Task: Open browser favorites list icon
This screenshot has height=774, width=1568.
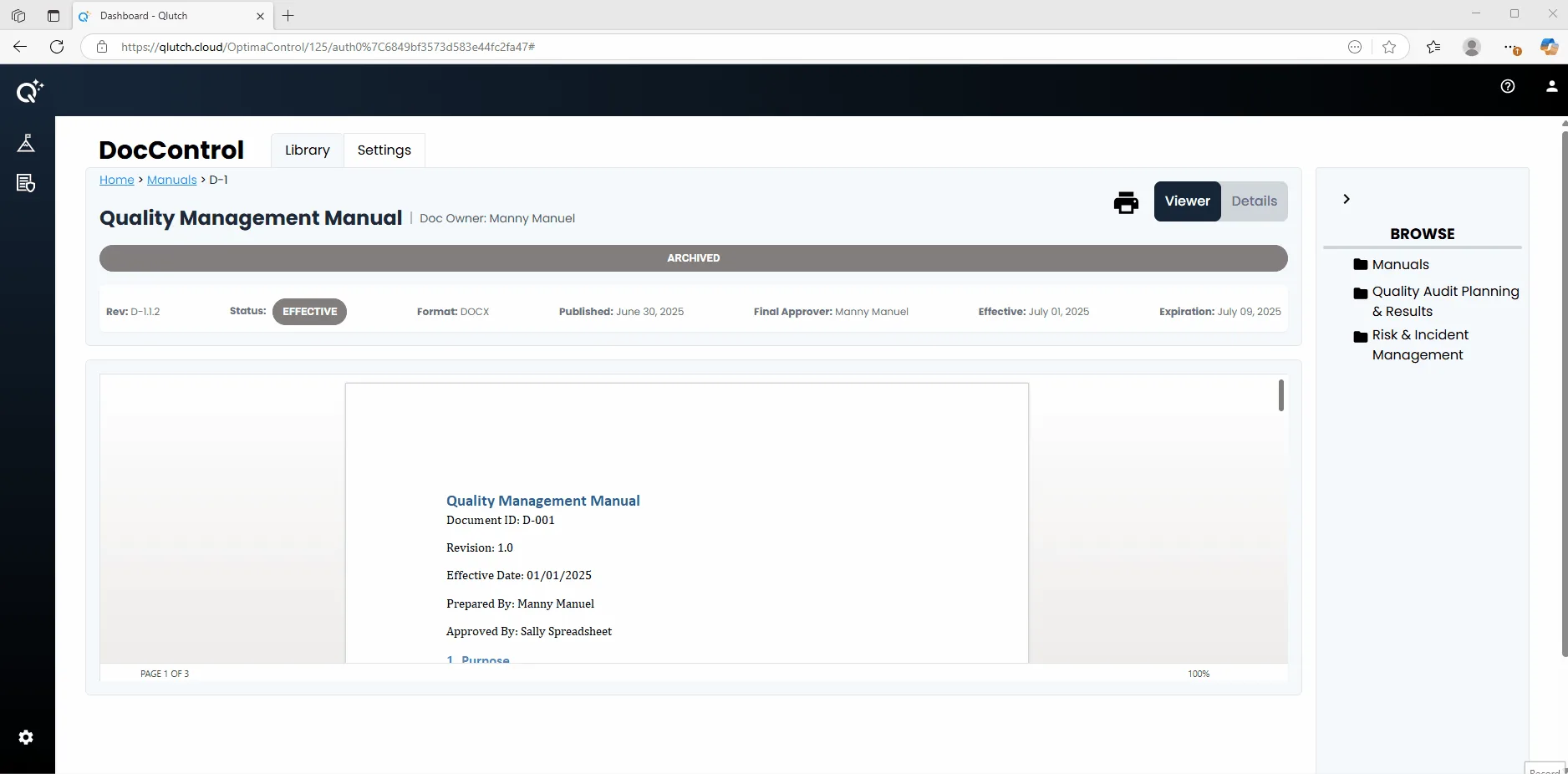Action: pyautogui.click(x=1433, y=47)
